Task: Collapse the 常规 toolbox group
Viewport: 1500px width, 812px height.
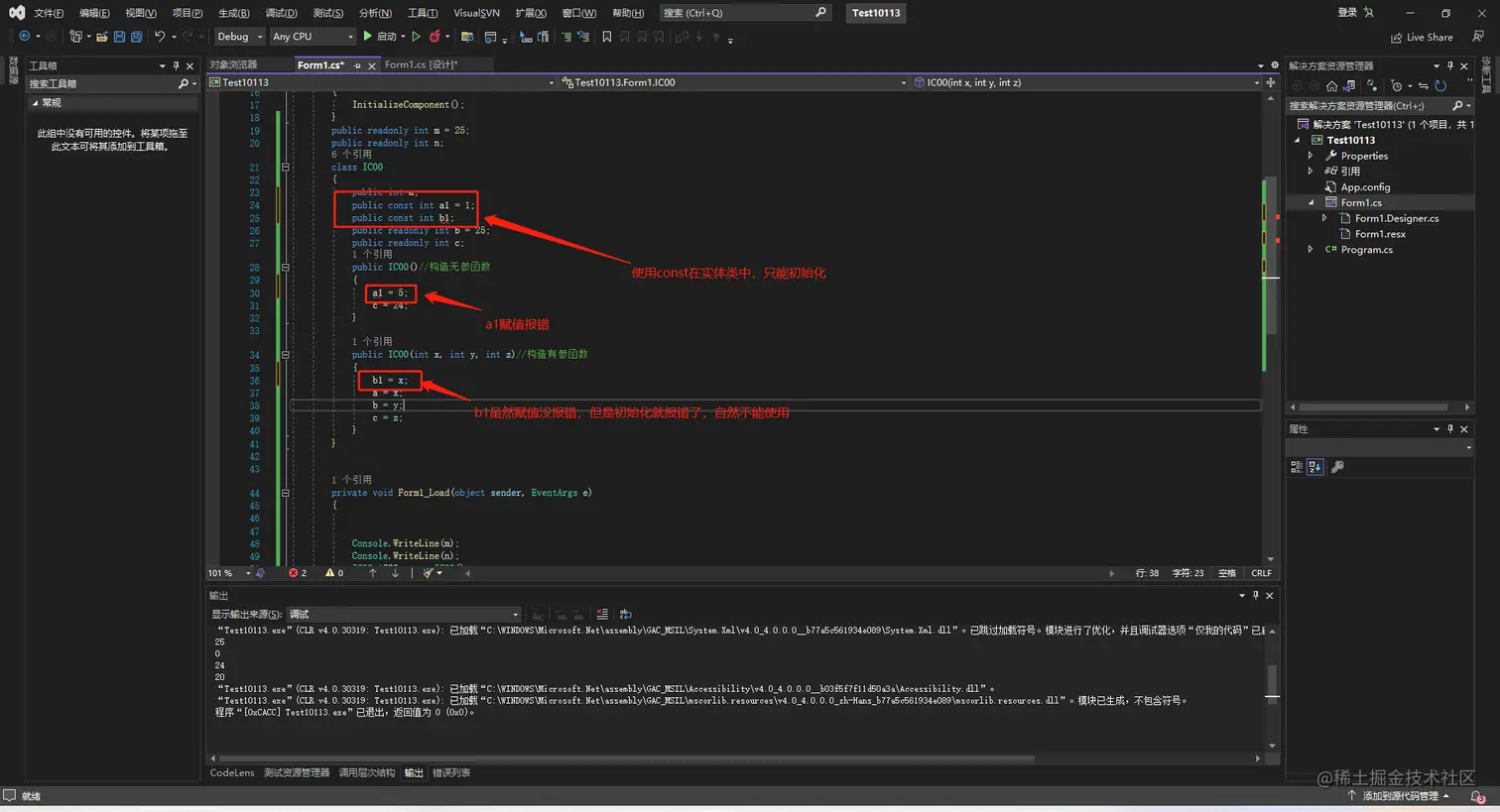Action: tap(35, 103)
